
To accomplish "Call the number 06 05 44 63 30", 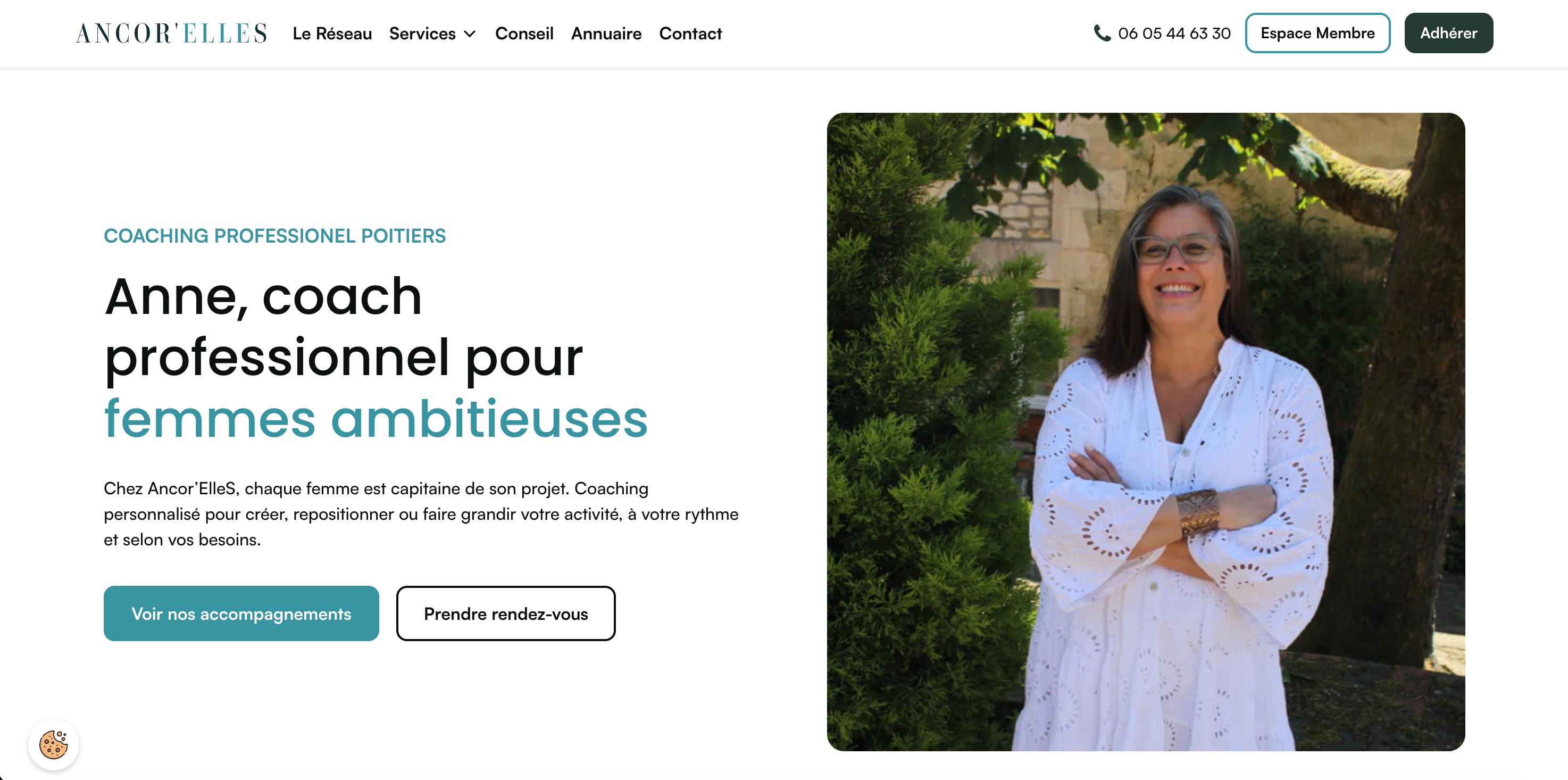I will click(x=1173, y=34).
